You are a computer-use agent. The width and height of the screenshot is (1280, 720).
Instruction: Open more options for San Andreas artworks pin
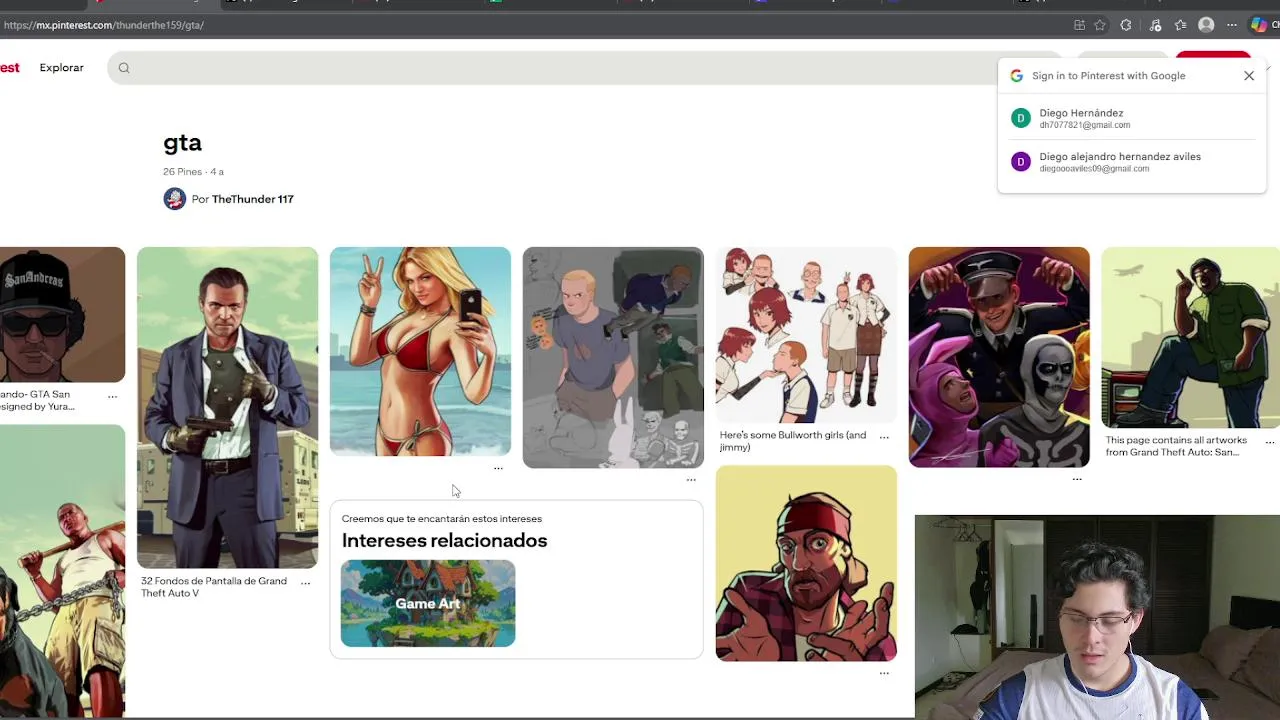click(1270, 442)
